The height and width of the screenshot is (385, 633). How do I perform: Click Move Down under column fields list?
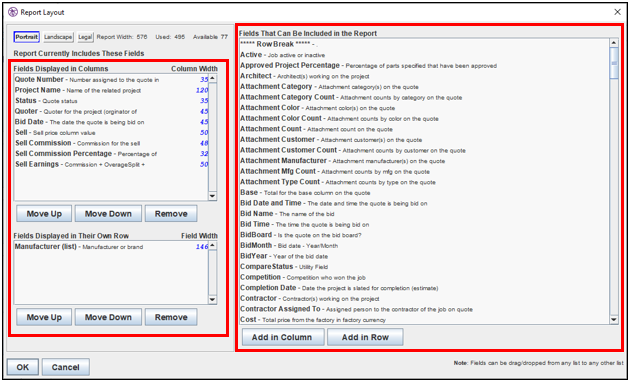pos(108,213)
